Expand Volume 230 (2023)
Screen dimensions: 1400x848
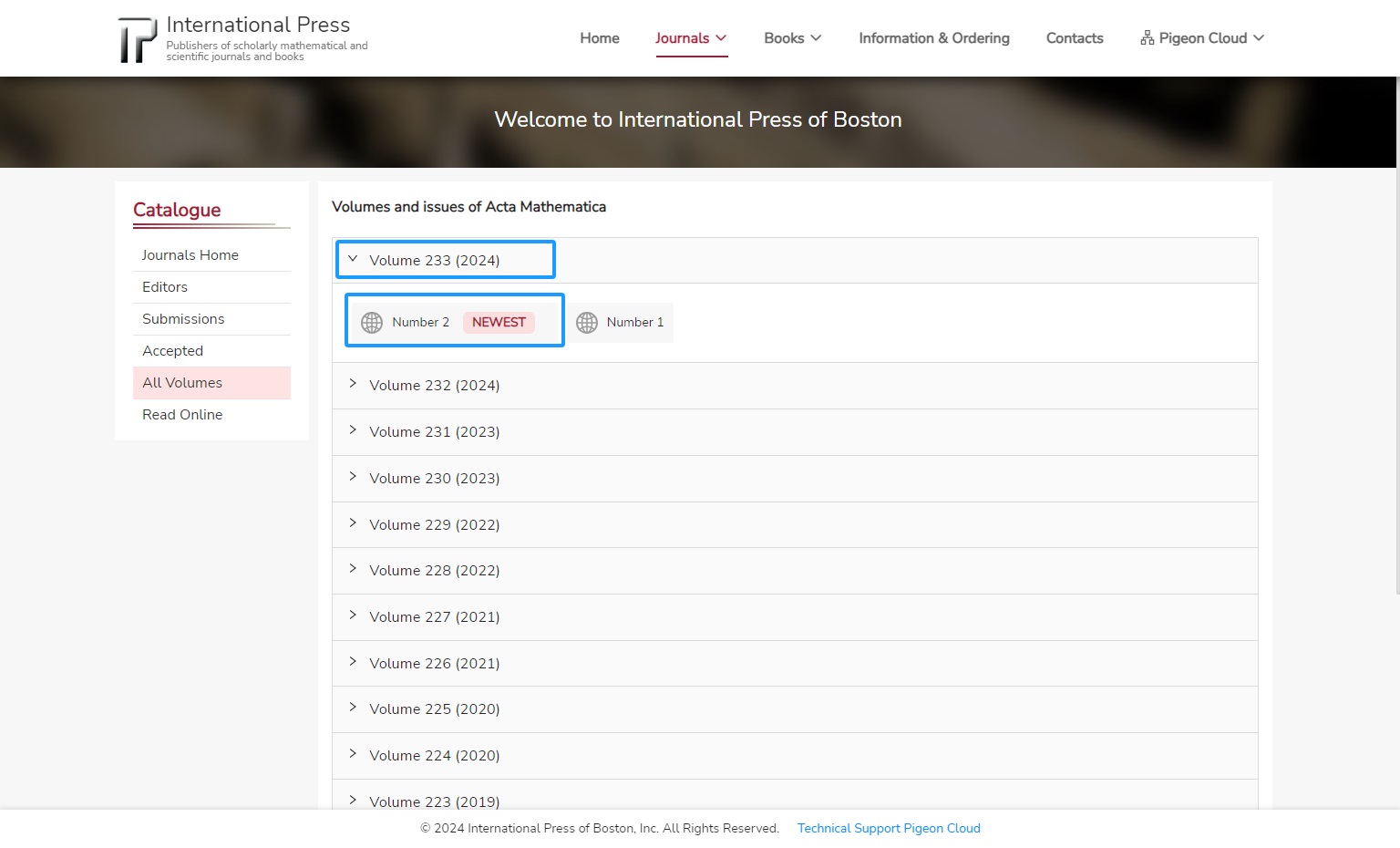click(x=795, y=478)
